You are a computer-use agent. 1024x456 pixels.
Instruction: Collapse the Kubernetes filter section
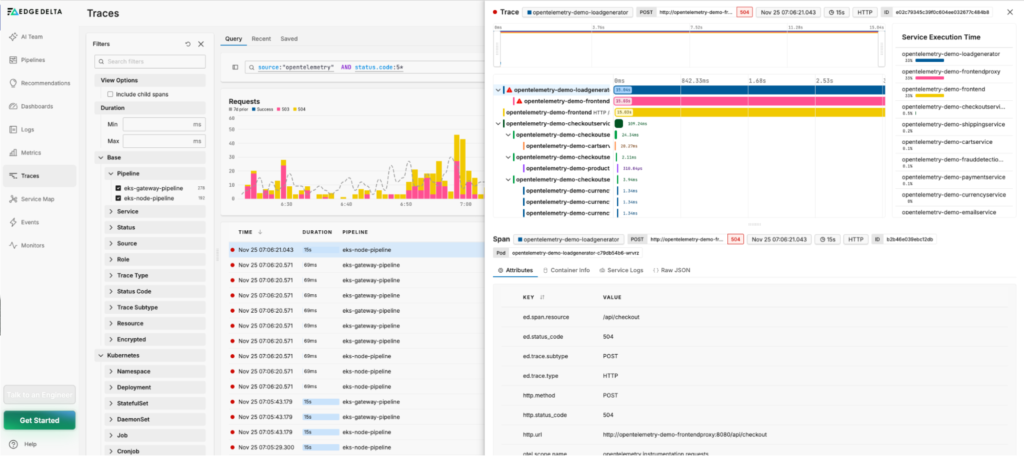pyautogui.click(x=100, y=355)
